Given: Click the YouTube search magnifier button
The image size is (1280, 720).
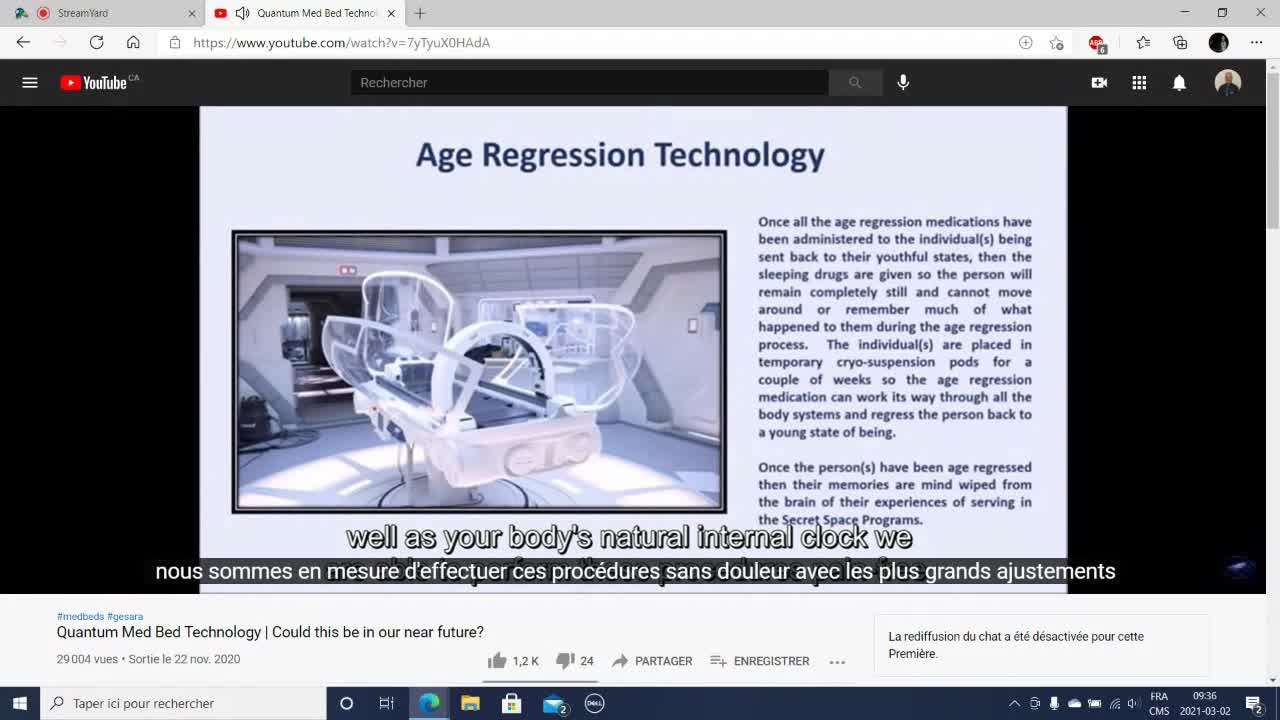Looking at the screenshot, I should point(855,83).
